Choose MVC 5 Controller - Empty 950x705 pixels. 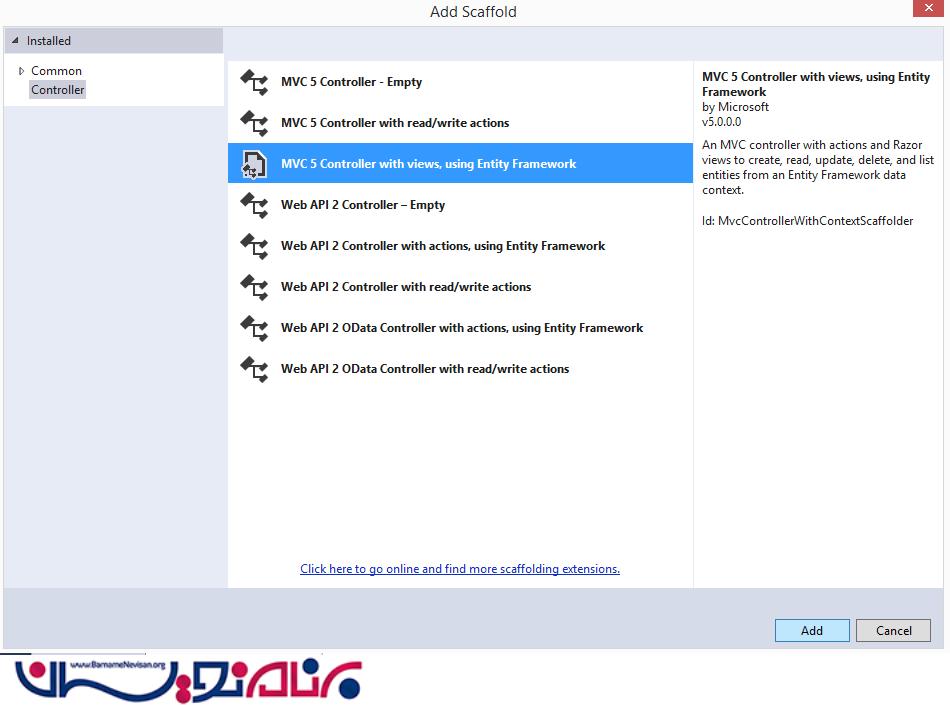tap(460, 82)
